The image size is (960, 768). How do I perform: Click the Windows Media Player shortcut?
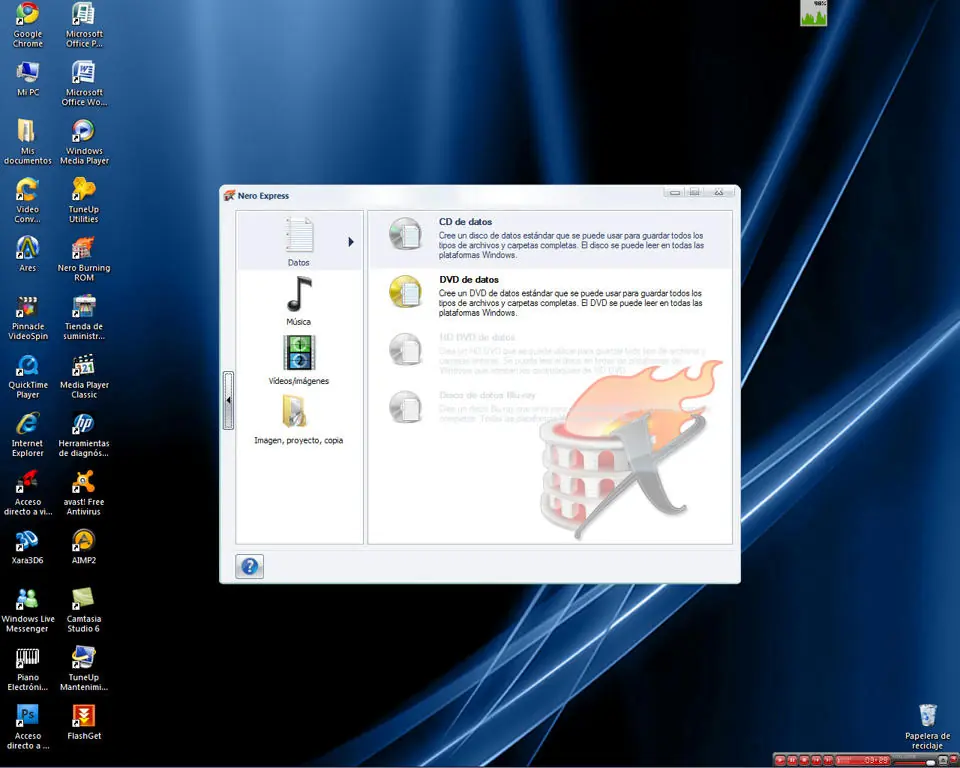[84, 142]
